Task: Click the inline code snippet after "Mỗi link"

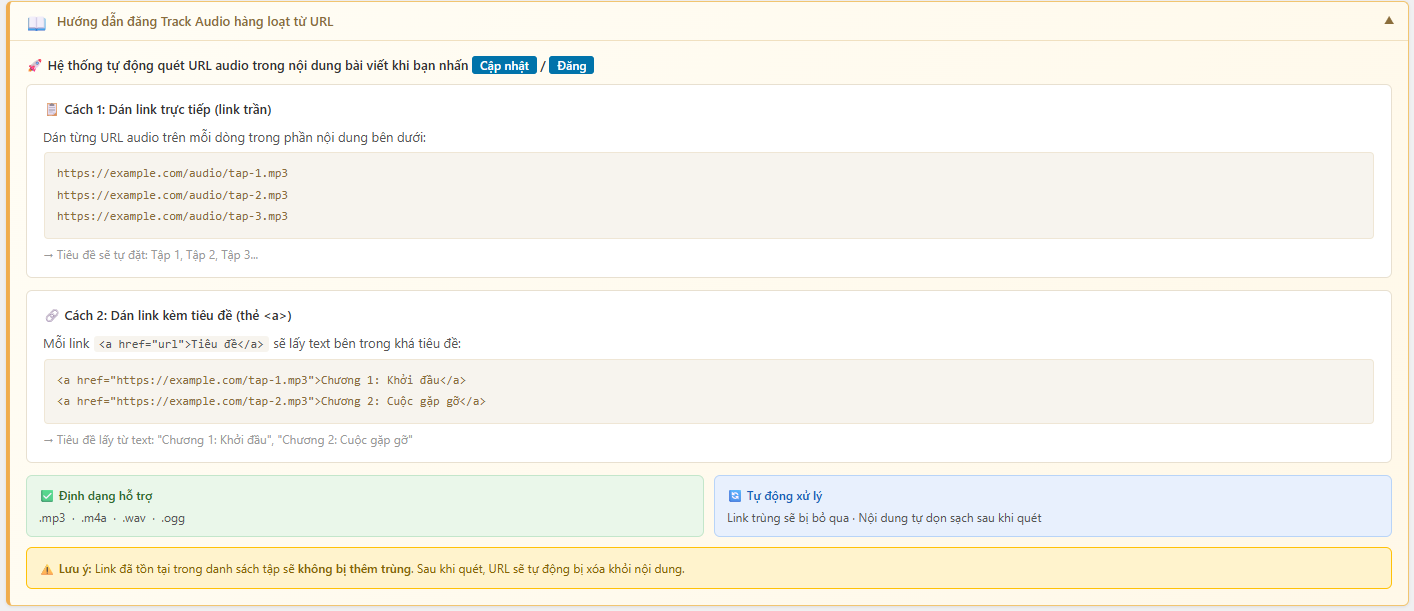Action: pyautogui.click(x=181, y=344)
